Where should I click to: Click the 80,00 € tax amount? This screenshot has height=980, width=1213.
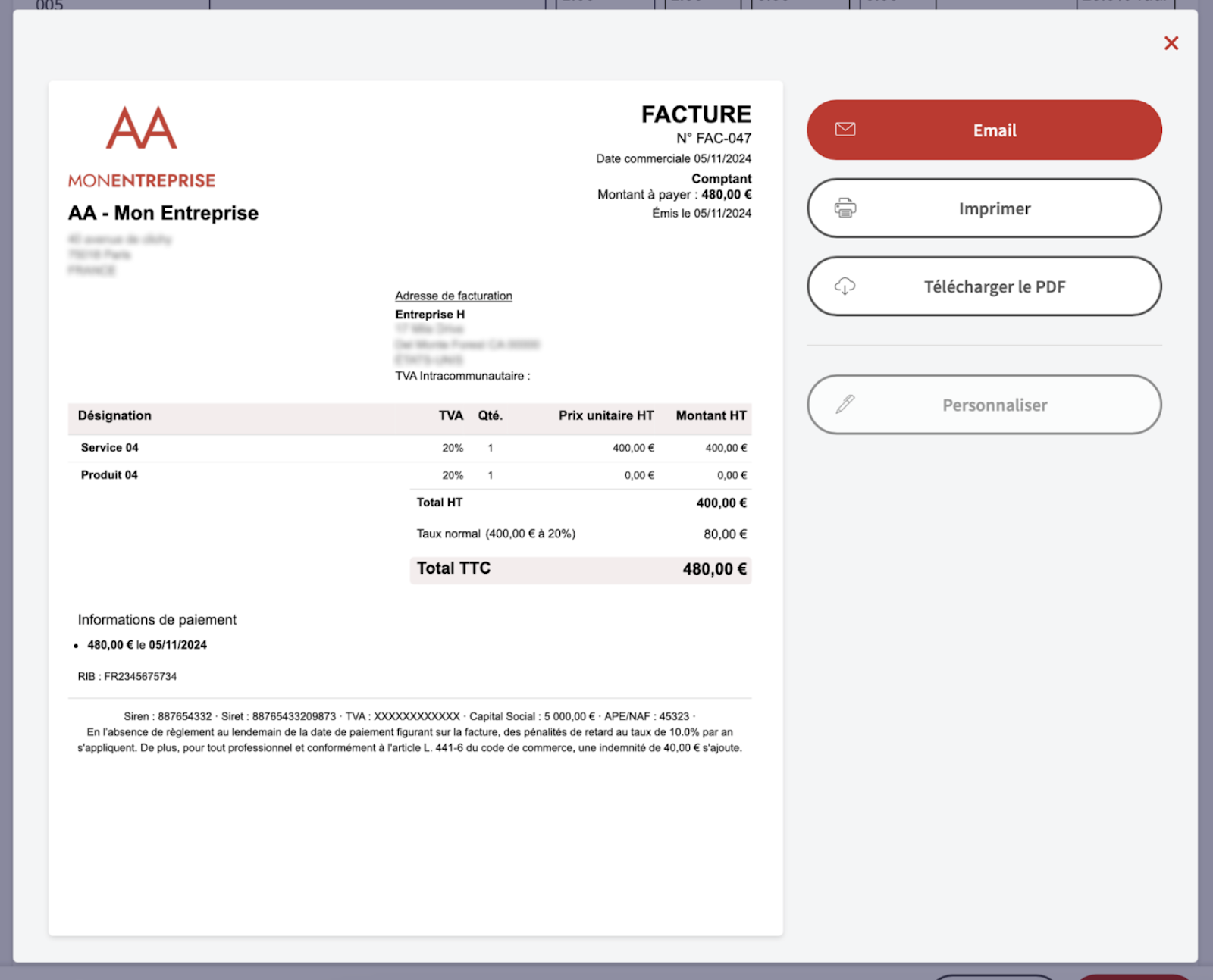tap(725, 534)
